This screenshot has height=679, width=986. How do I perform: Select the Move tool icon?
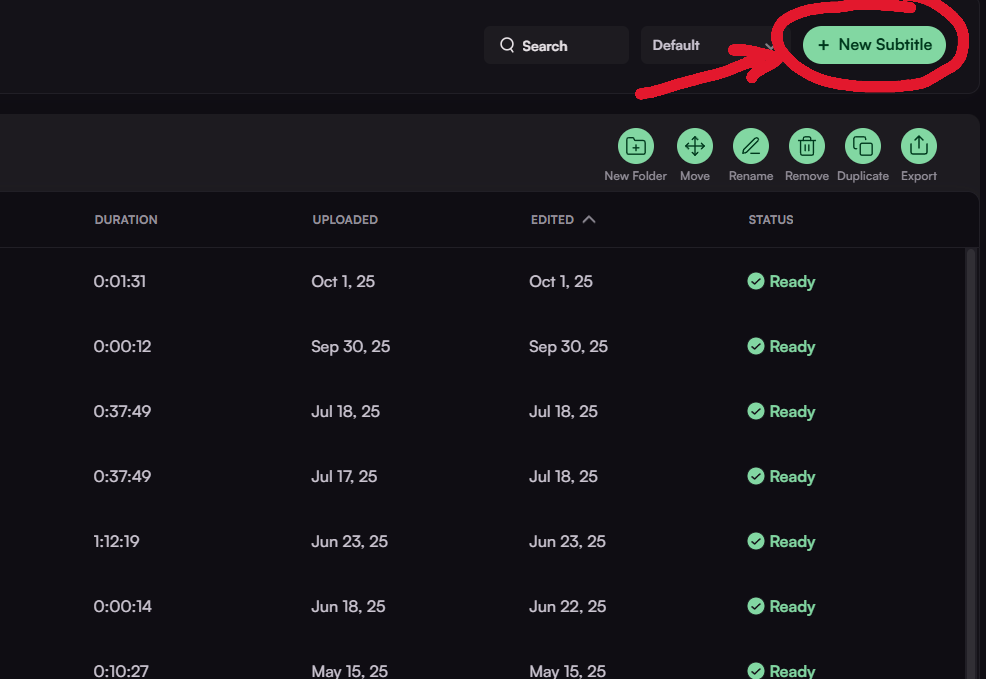point(694,147)
